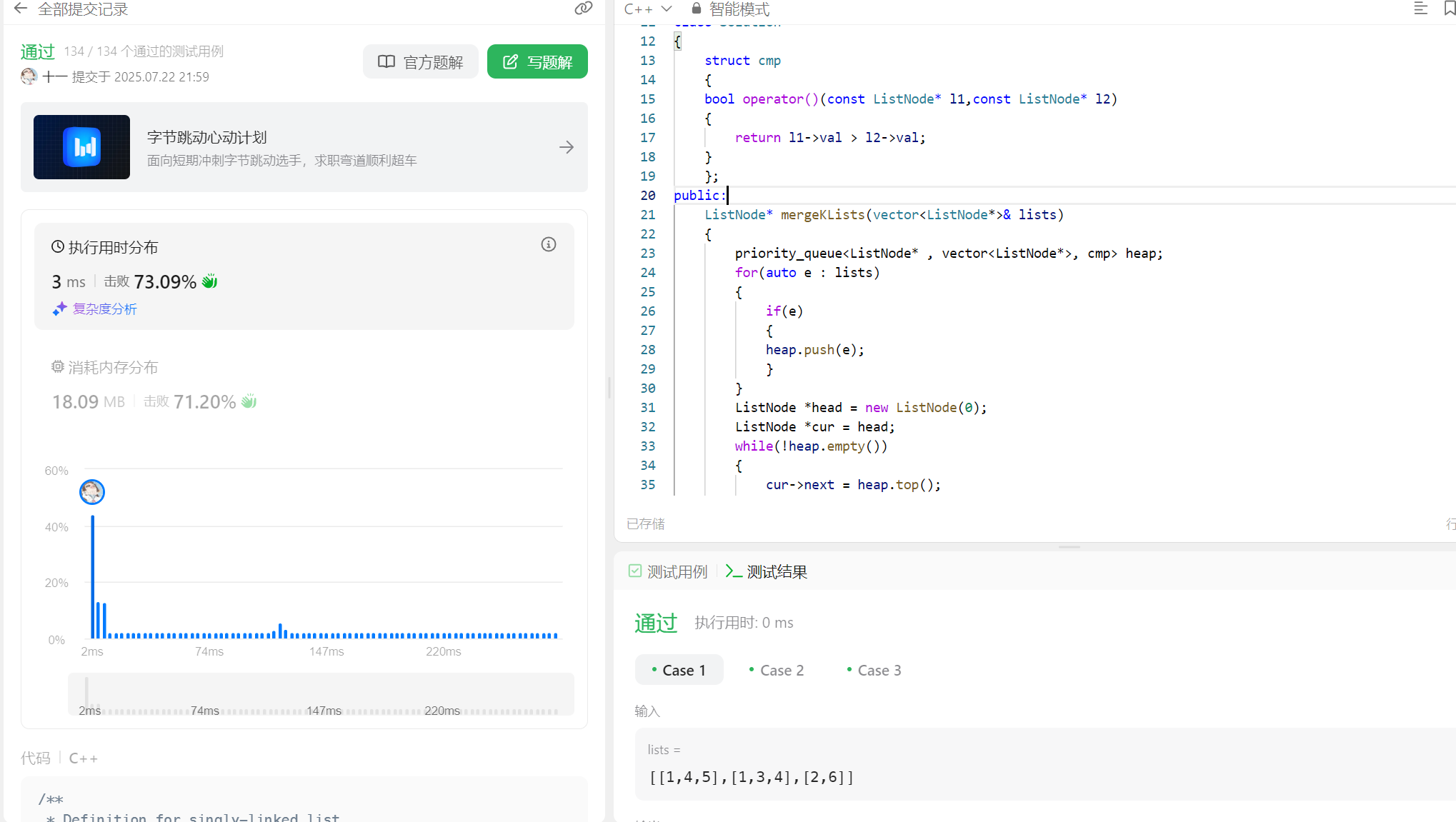Image resolution: width=1456 pixels, height=822 pixels.
Task: Click the lists input value box
Action: (x=1045, y=764)
